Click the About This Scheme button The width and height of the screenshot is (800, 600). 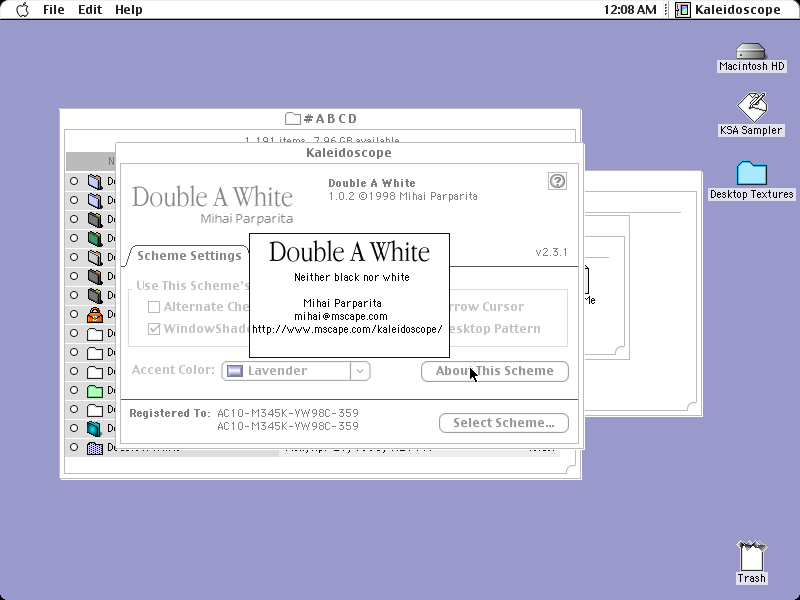[x=494, y=371]
